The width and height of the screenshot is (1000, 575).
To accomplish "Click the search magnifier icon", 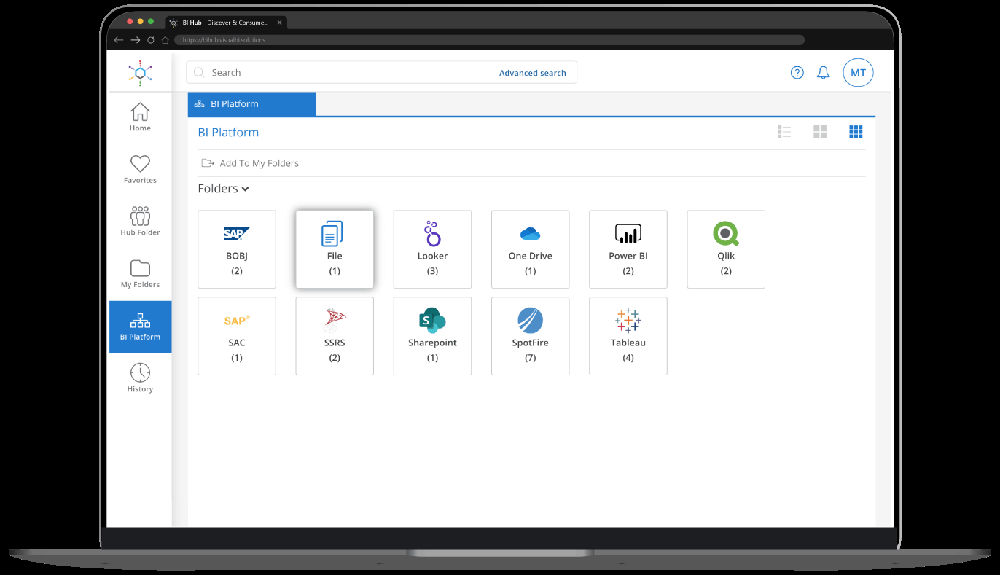I will coord(199,73).
